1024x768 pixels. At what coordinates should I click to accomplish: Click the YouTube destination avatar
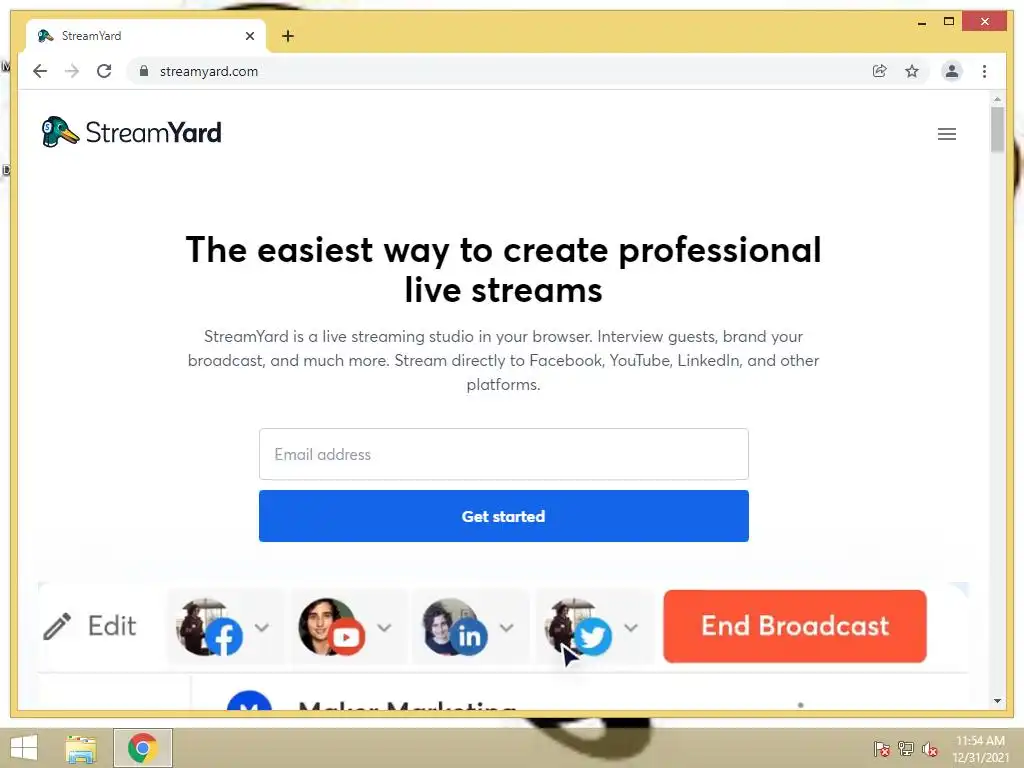(x=332, y=627)
